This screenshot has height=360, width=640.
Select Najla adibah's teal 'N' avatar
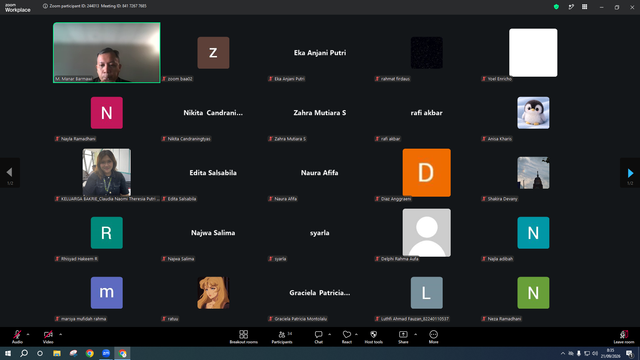point(533,233)
